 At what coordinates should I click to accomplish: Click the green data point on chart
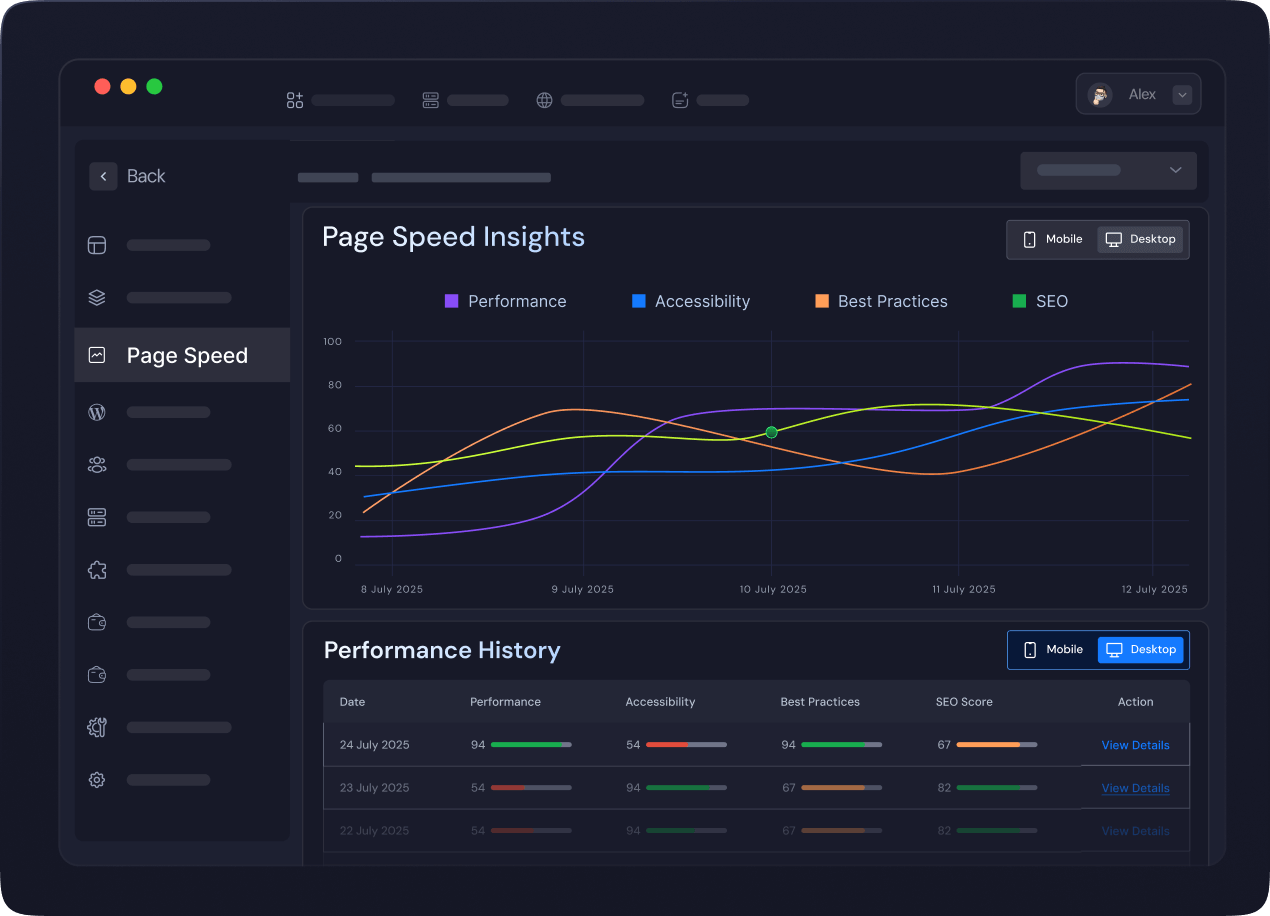771,432
